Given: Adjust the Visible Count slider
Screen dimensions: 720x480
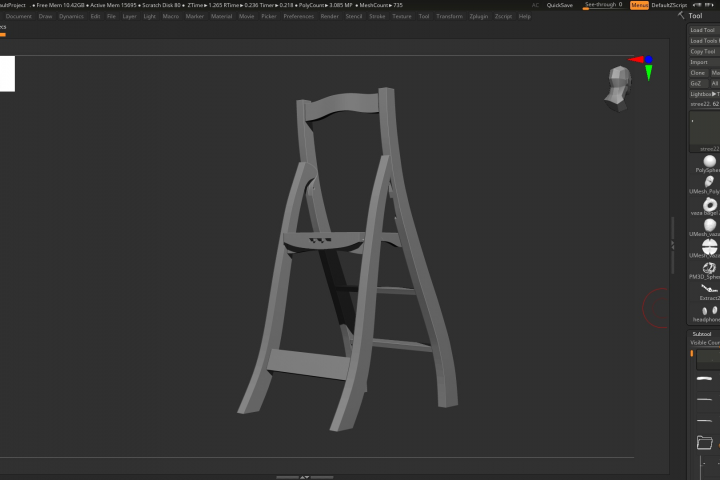Looking at the screenshot, I should 705,343.
